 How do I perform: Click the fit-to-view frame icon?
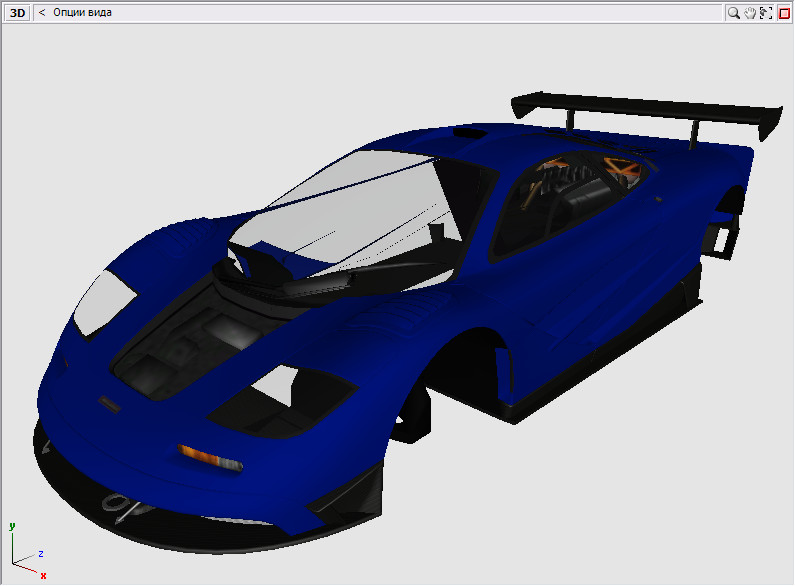766,13
